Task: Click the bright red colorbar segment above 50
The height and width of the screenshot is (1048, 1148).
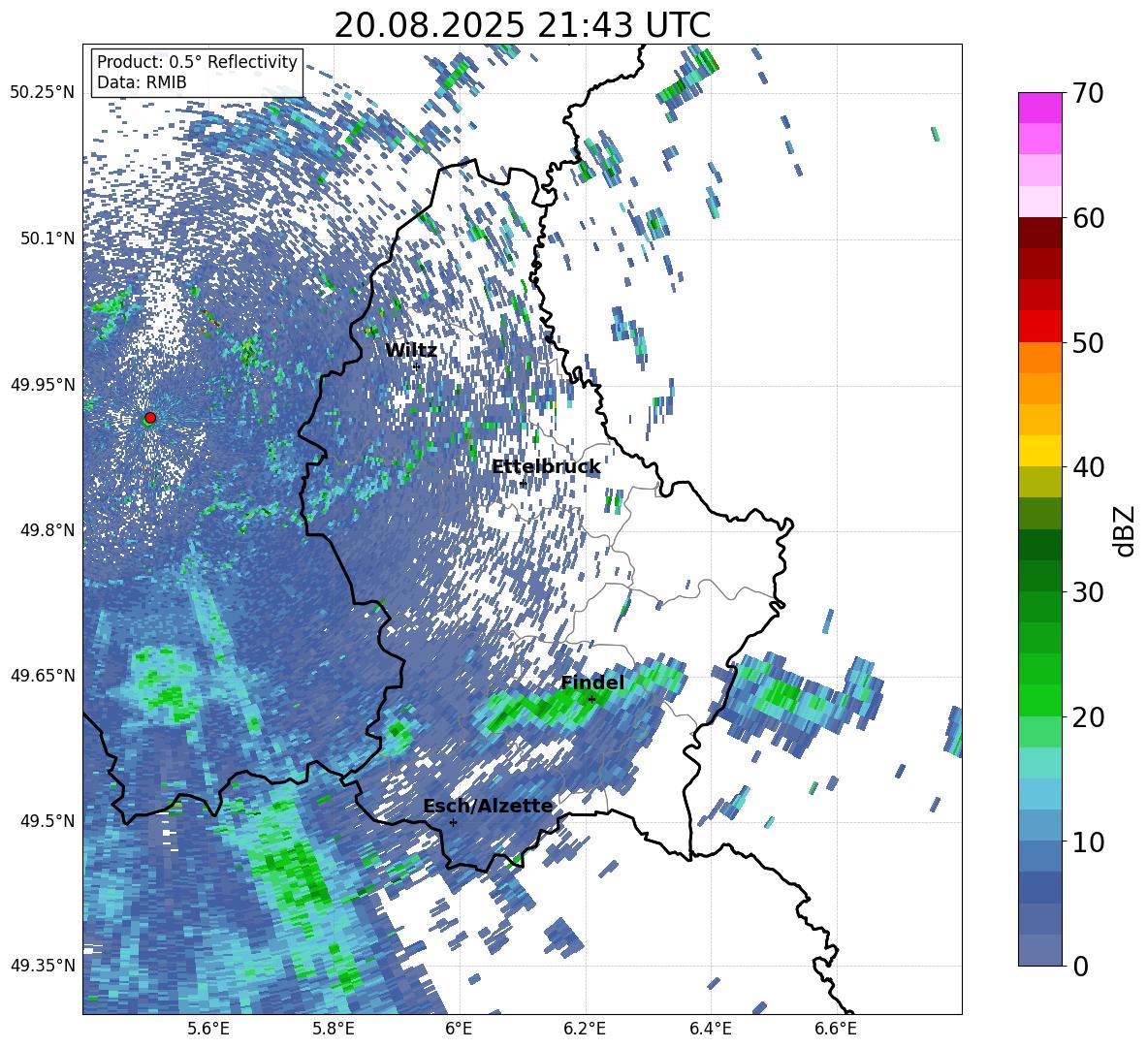Action: 1039,327
